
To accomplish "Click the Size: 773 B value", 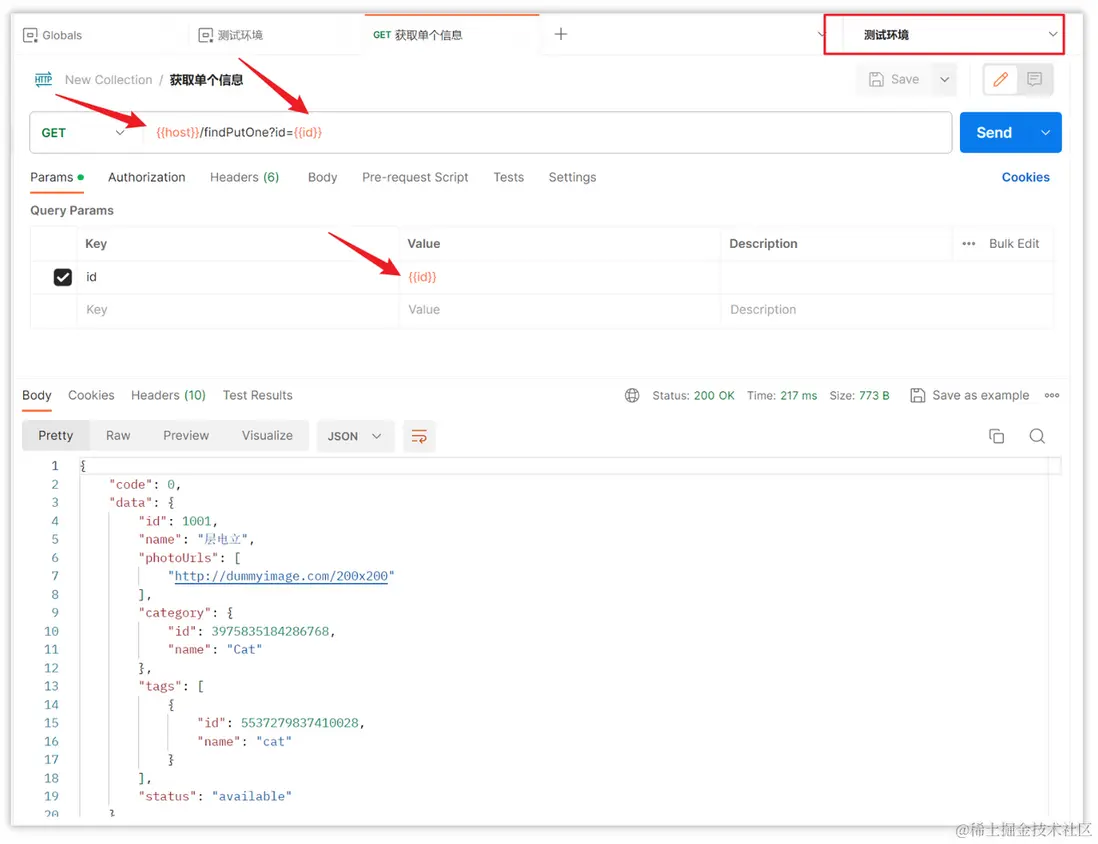I will click(859, 396).
